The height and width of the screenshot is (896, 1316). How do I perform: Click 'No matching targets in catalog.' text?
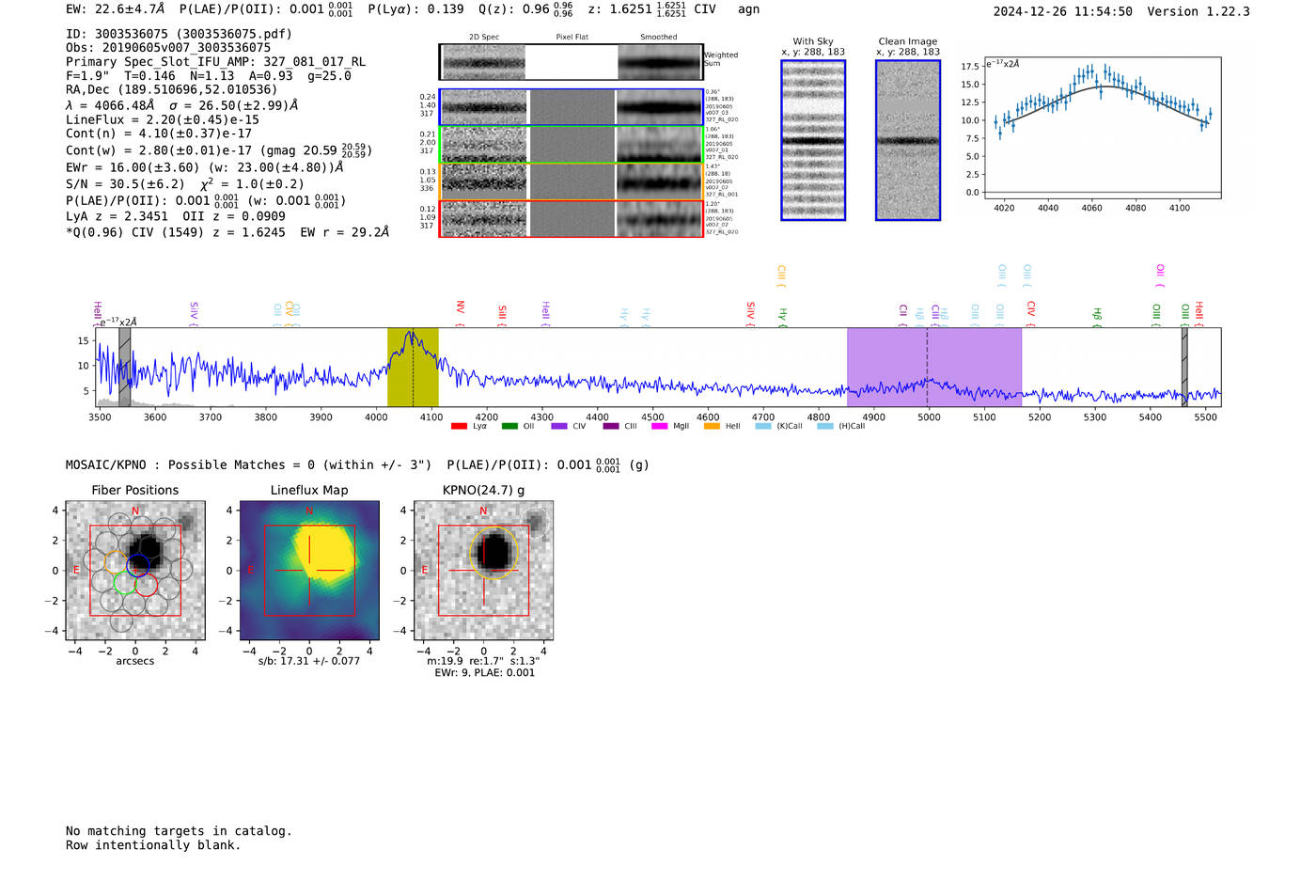pos(179,831)
